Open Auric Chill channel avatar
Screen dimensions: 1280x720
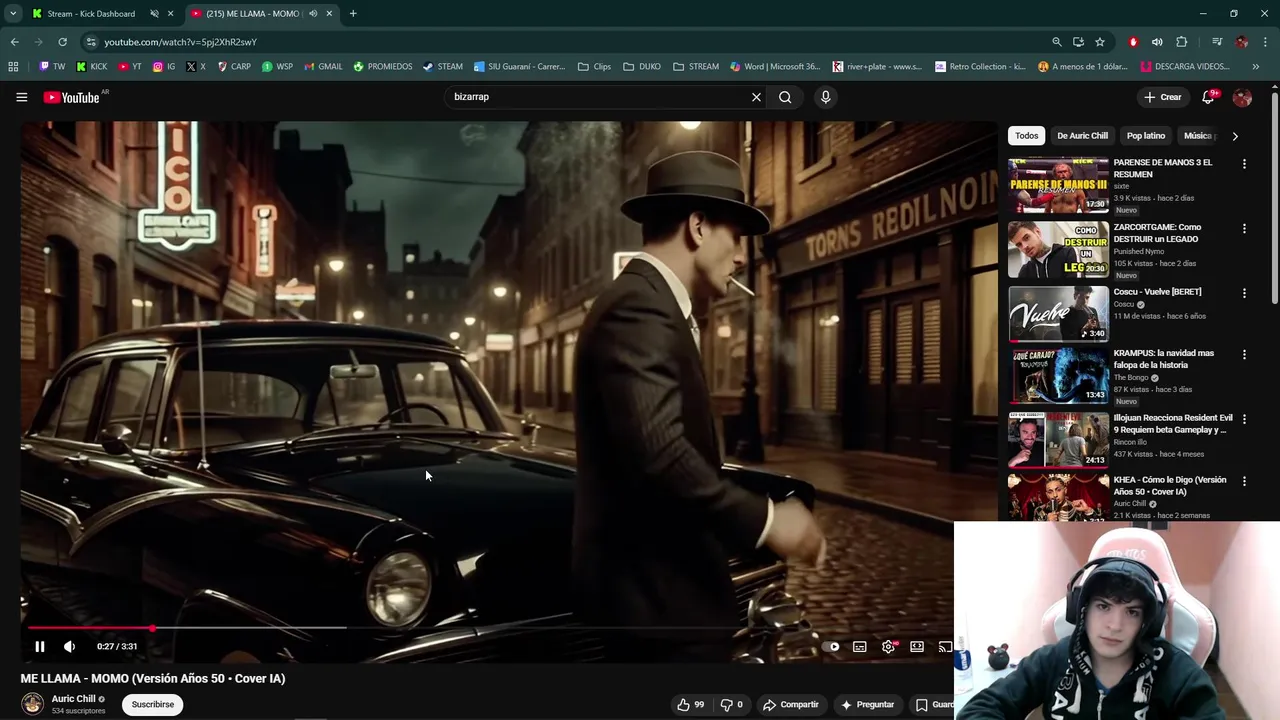point(33,704)
